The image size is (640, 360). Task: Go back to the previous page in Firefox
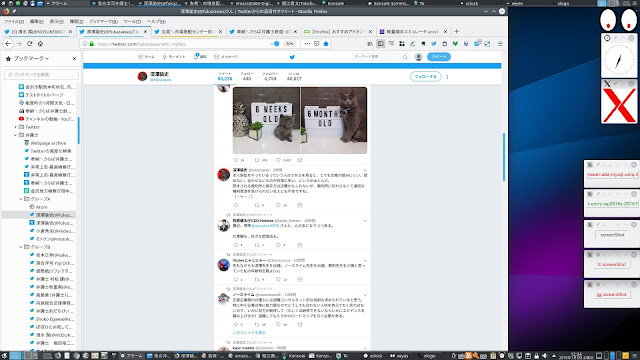[x=8, y=44]
